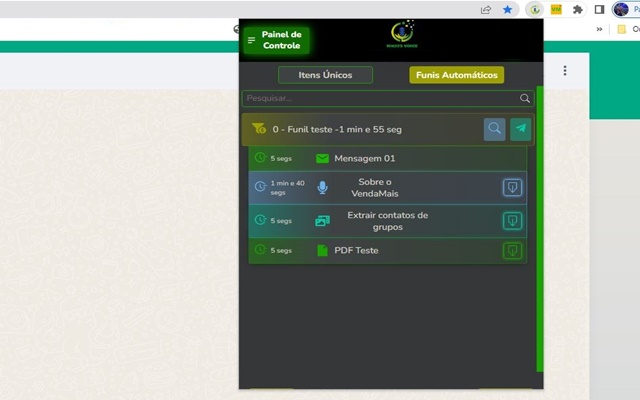The width and height of the screenshot is (640, 400).
Task: Click the search magnifier icon in Pesquisar field
Action: [525, 98]
